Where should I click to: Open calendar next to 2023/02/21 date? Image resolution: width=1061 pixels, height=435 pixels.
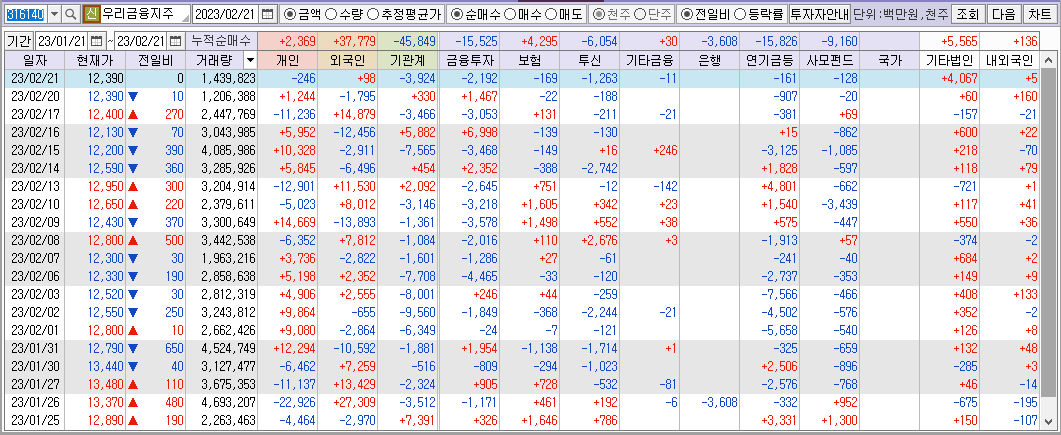268,14
